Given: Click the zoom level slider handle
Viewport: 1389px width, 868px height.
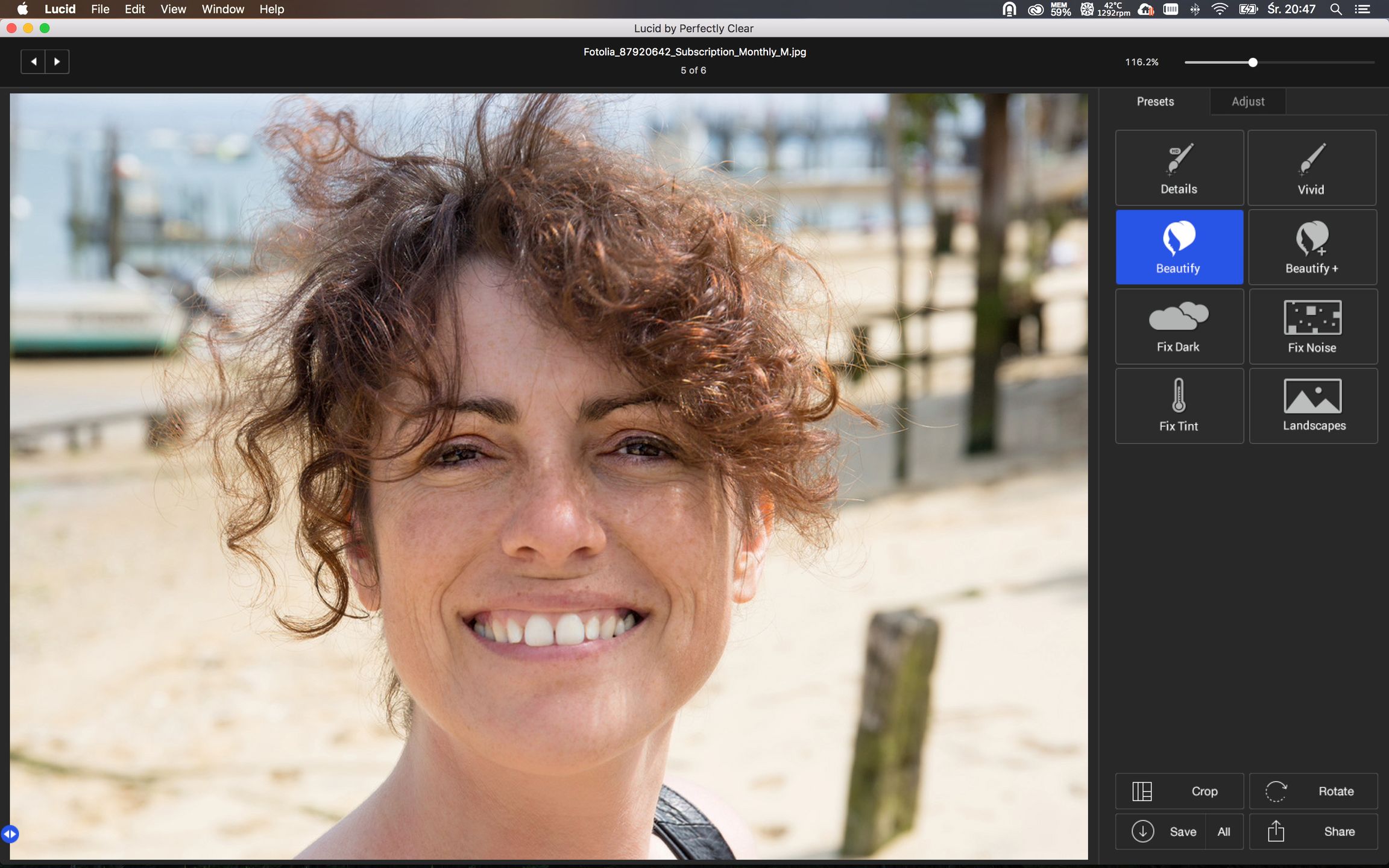Looking at the screenshot, I should (1253, 62).
